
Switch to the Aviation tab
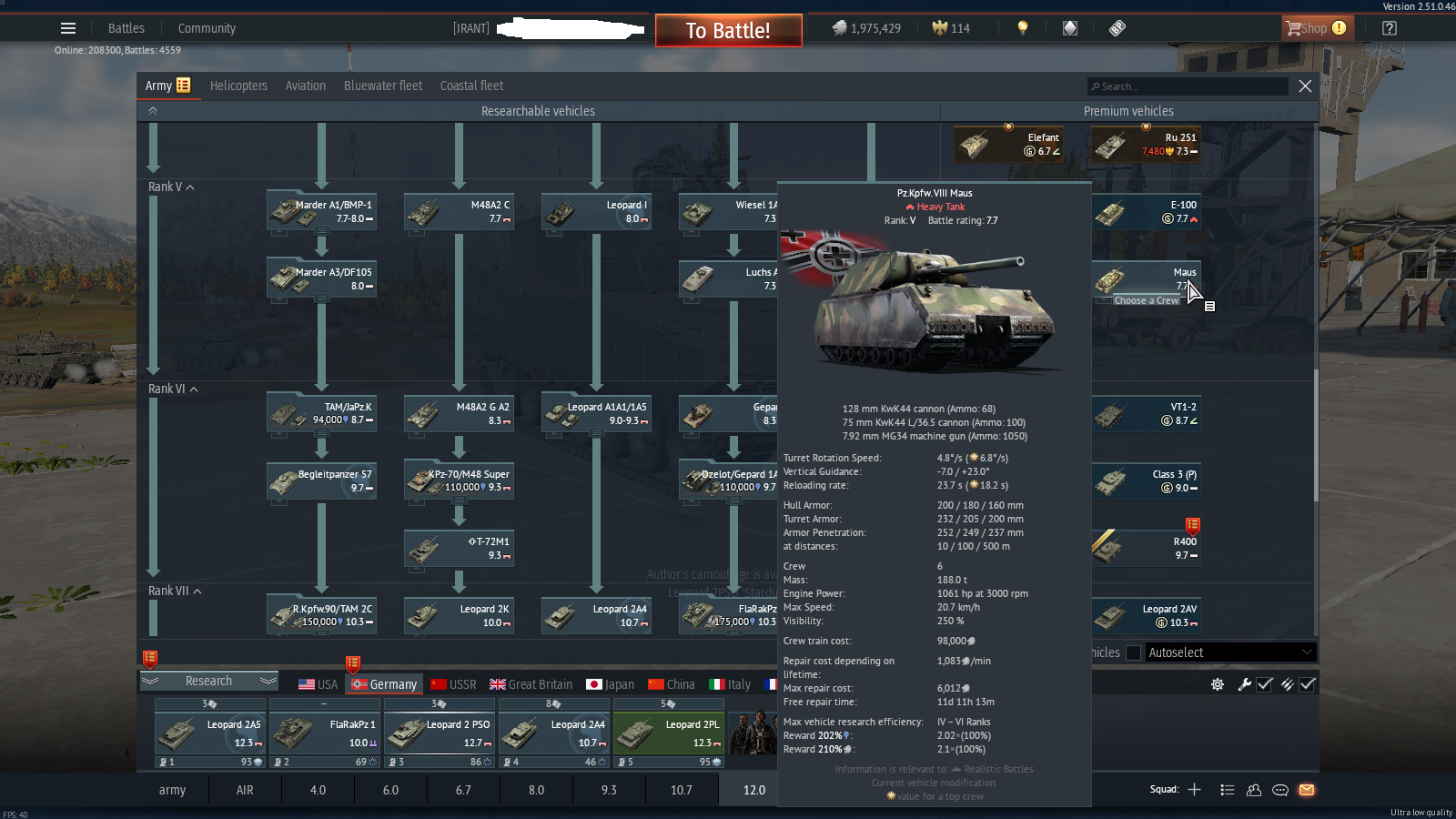(x=305, y=86)
